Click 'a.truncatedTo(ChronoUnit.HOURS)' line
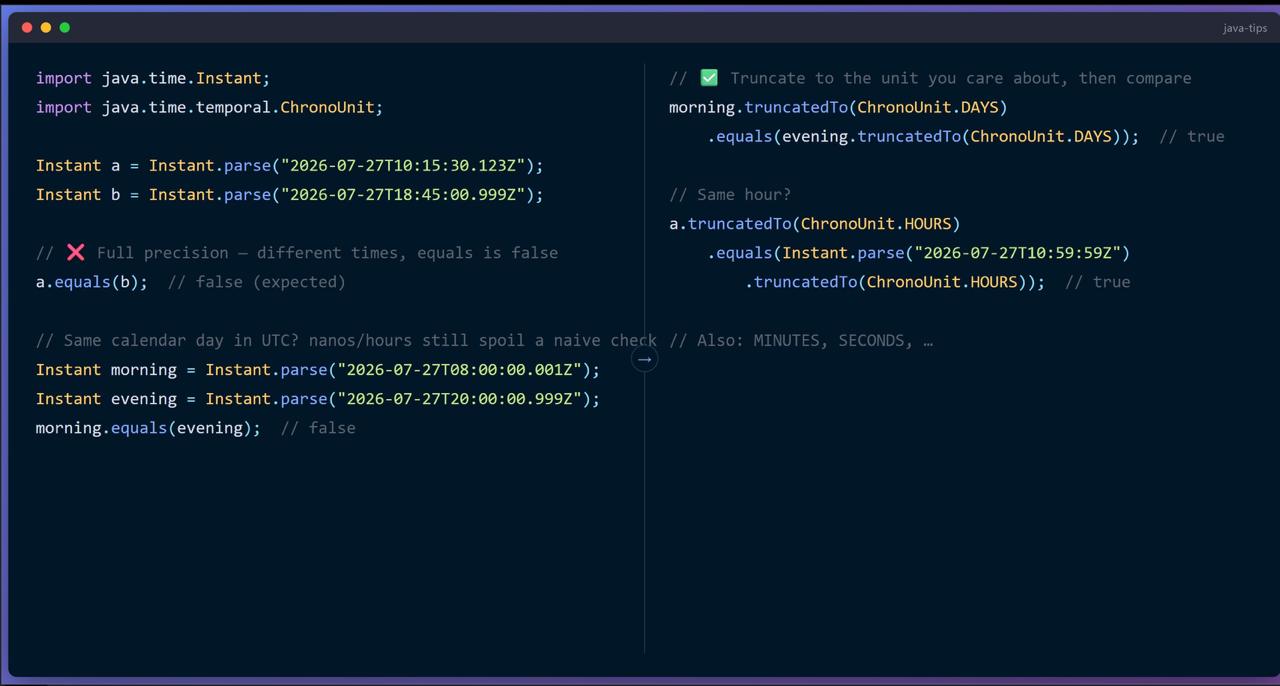The height and width of the screenshot is (686, 1280). 815,224
